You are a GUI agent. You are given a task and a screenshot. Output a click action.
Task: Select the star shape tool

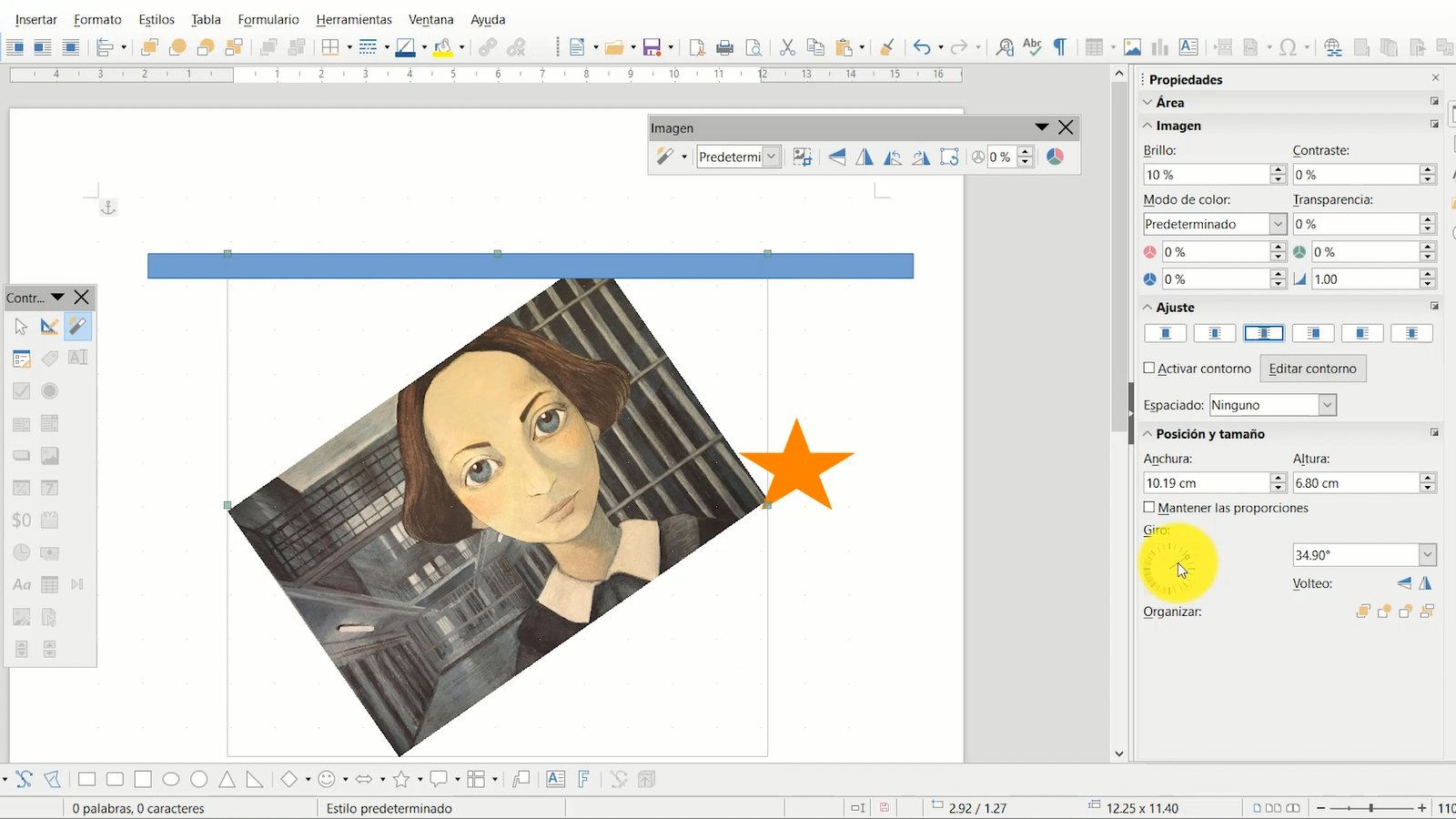[401, 779]
